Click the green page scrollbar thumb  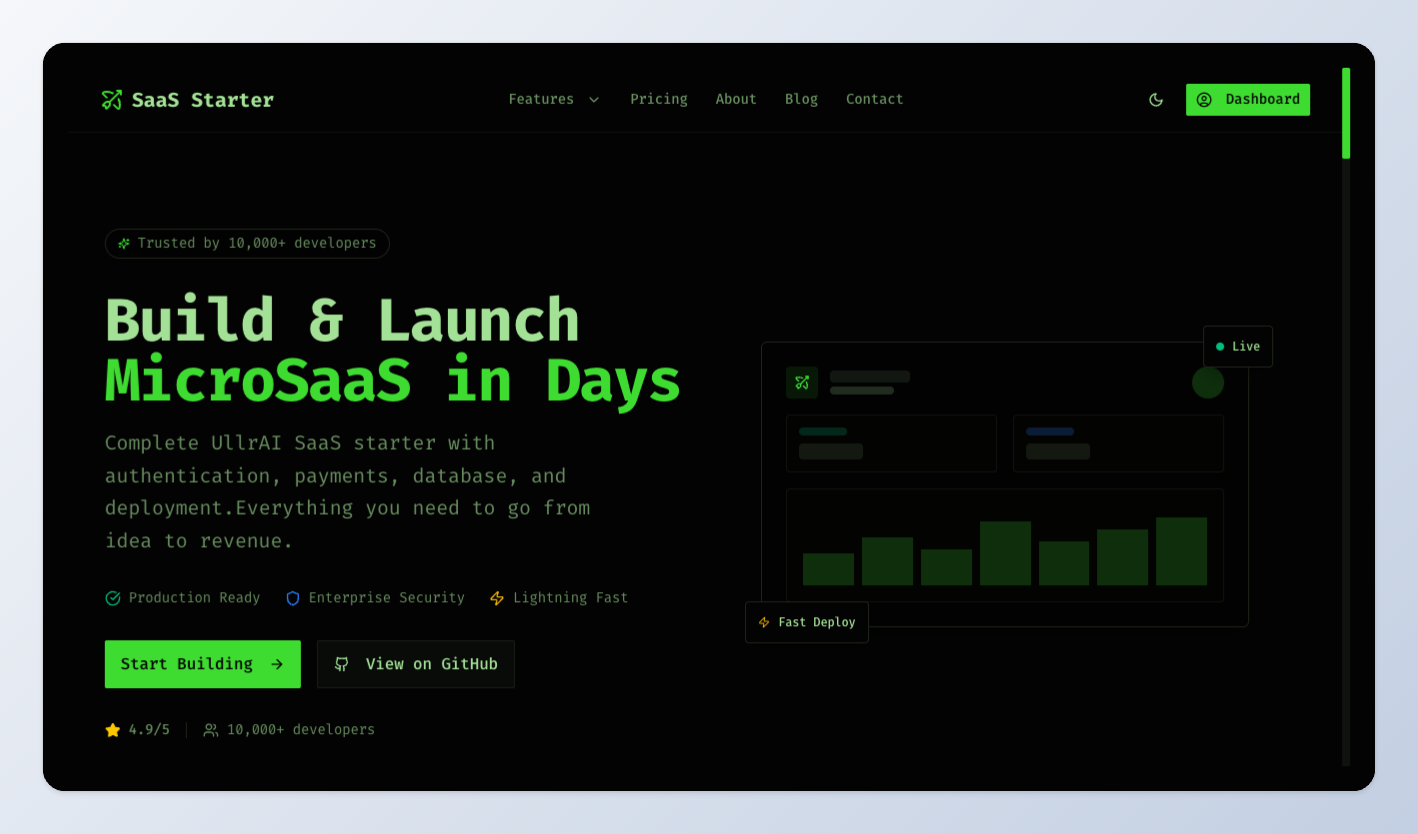[x=1346, y=113]
